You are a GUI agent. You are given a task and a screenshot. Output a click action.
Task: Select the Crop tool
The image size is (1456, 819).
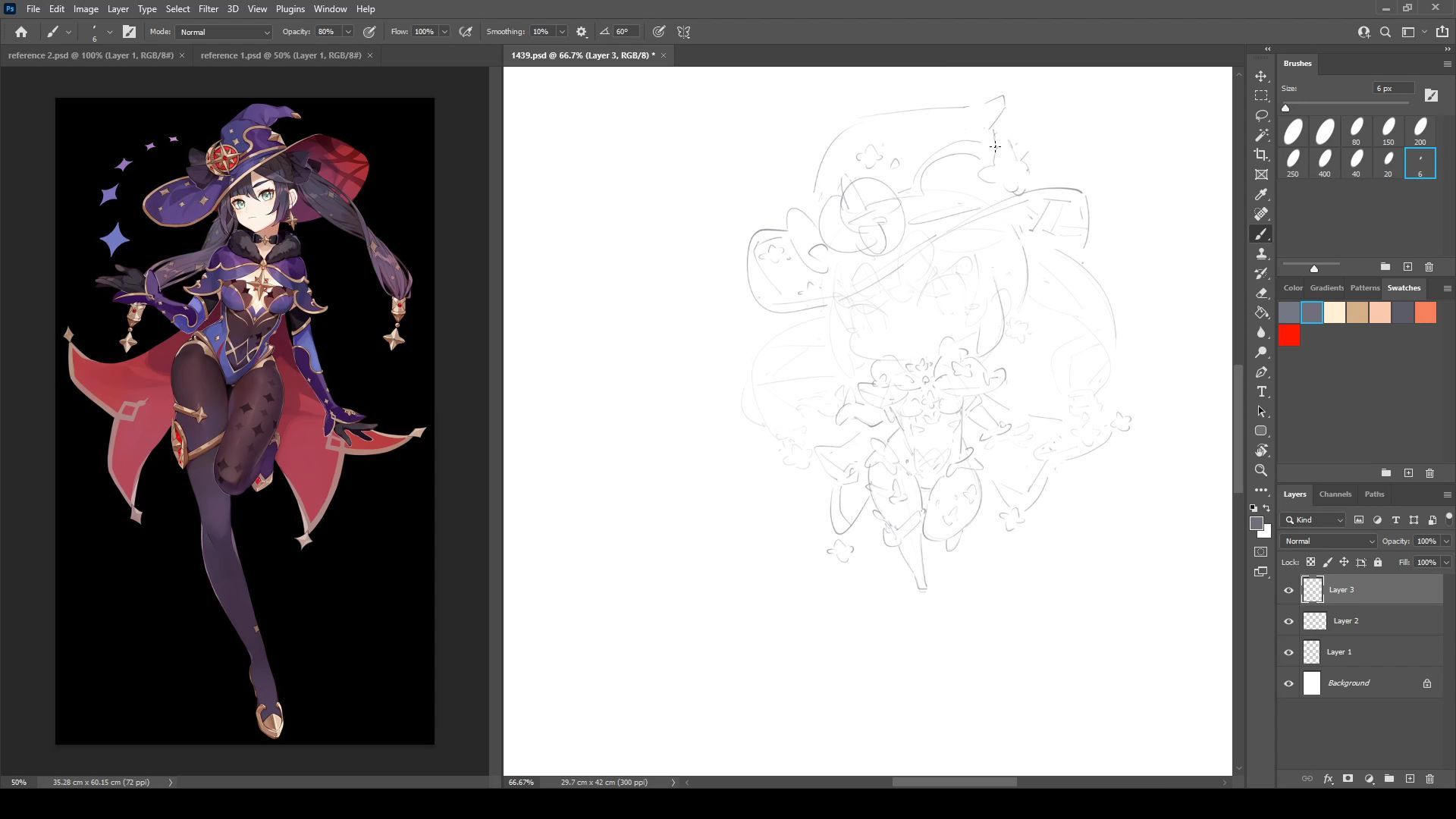(1261, 155)
